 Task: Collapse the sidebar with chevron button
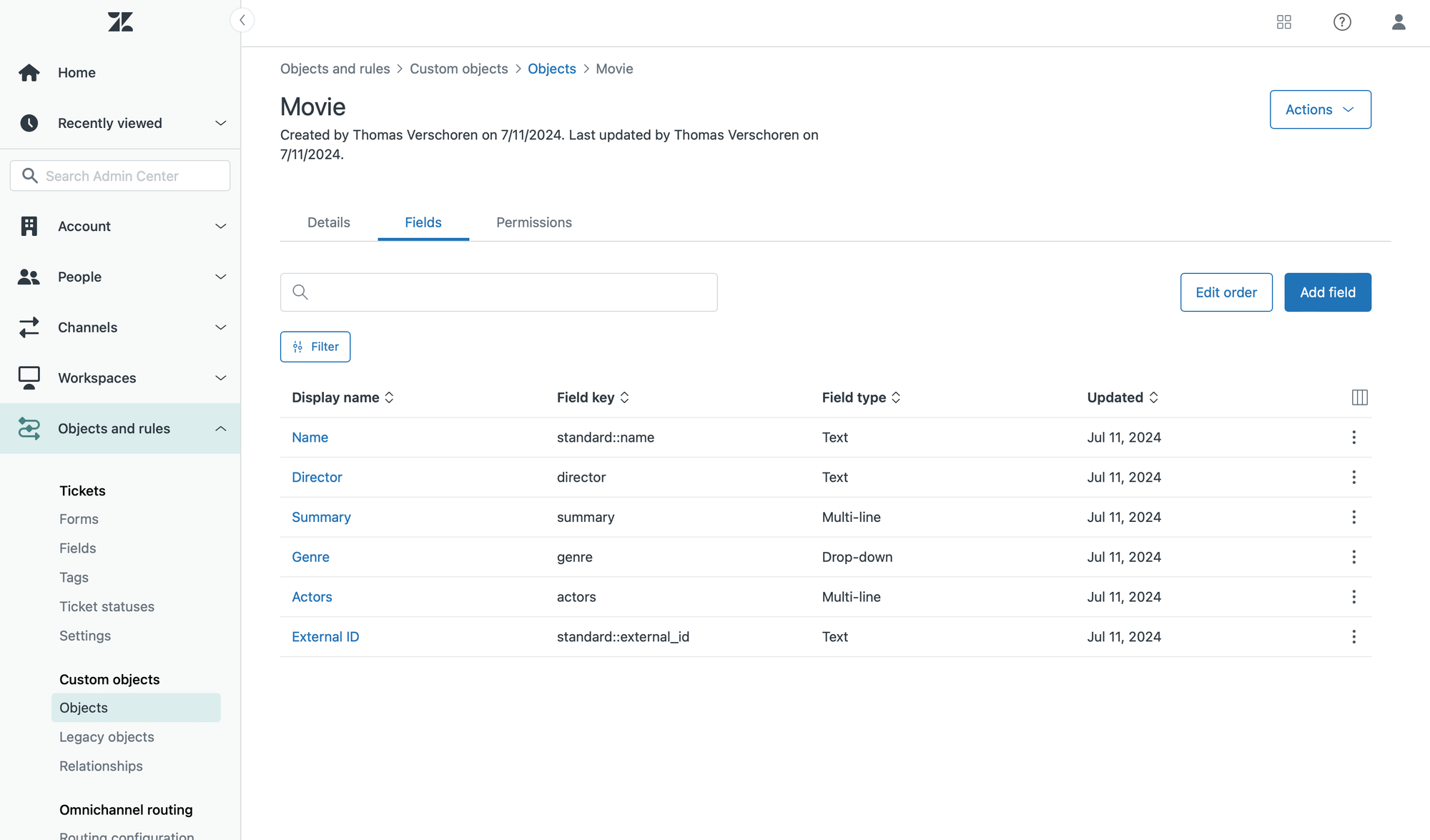click(x=242, y=20)
